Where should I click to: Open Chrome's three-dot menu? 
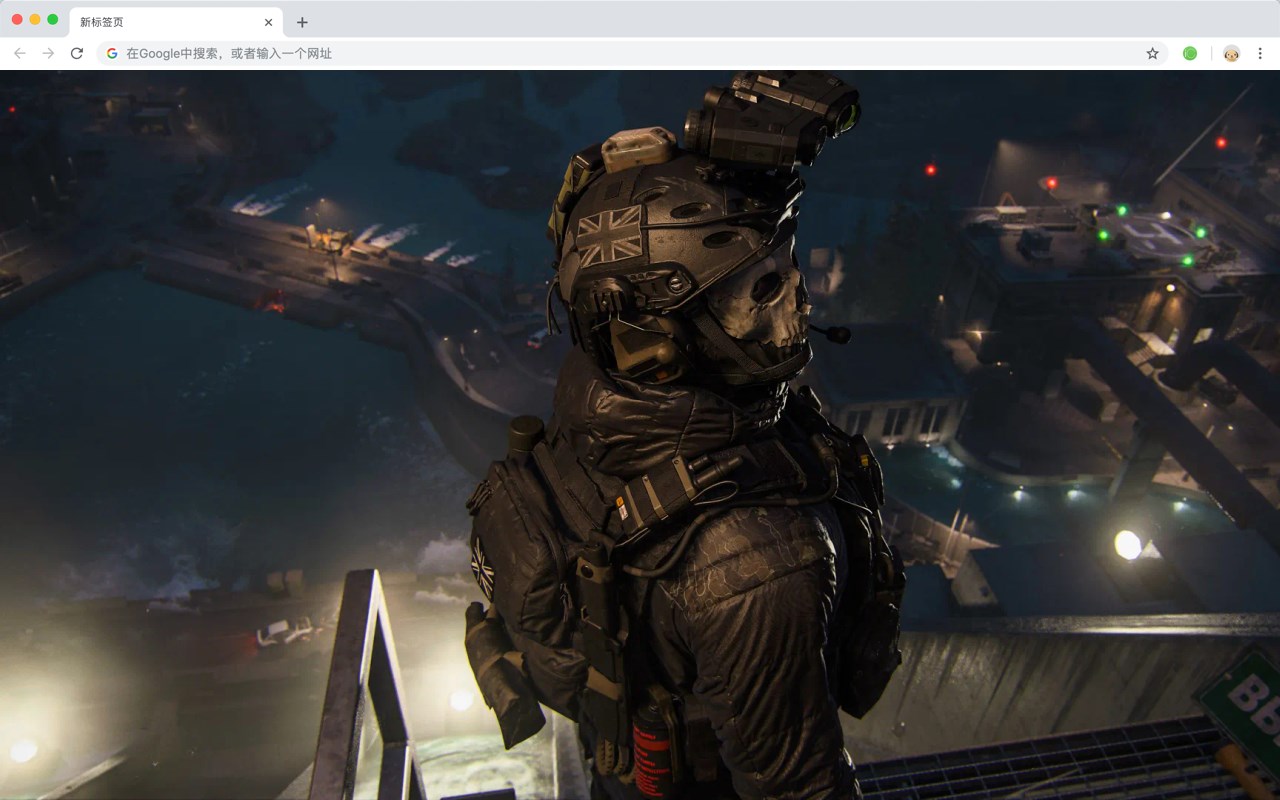click(x=1262, y=53)
